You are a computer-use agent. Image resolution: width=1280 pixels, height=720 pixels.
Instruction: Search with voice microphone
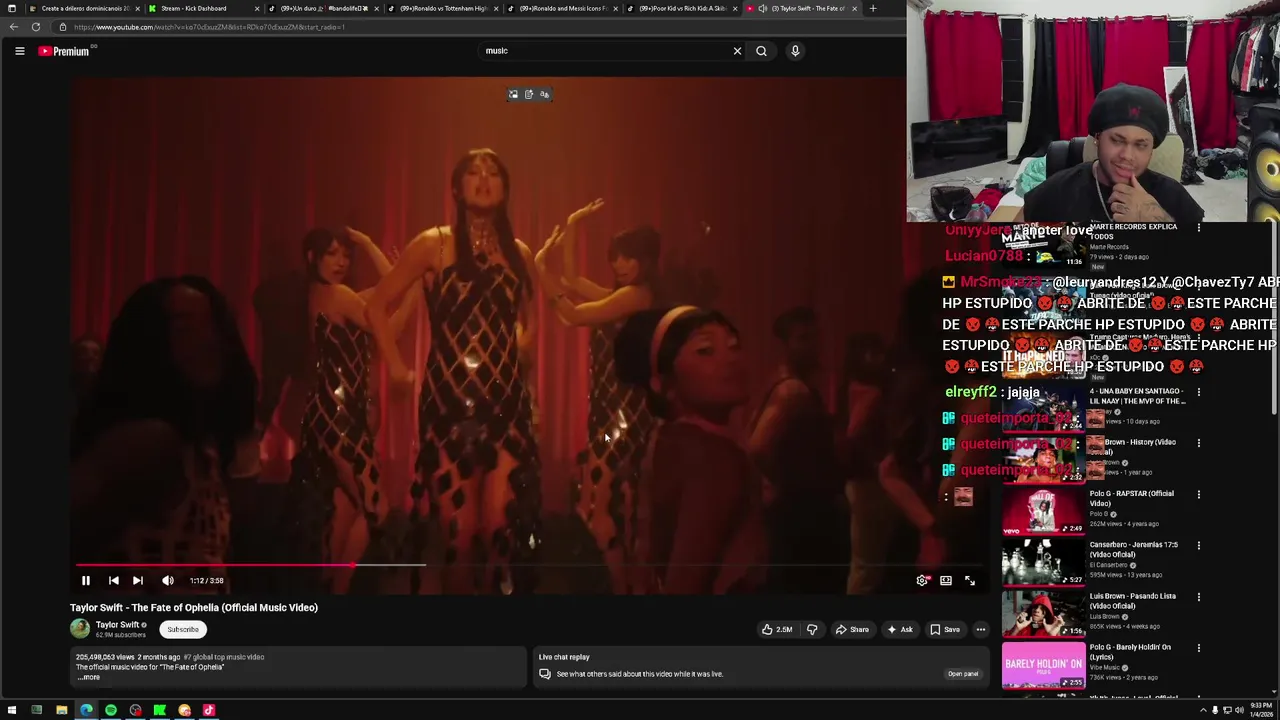pyautogui.click(x=795, y=51)
